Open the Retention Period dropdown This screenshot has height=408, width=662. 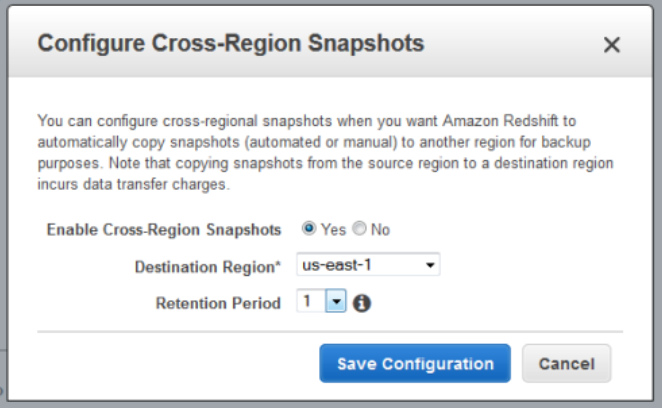click(320, 302)
